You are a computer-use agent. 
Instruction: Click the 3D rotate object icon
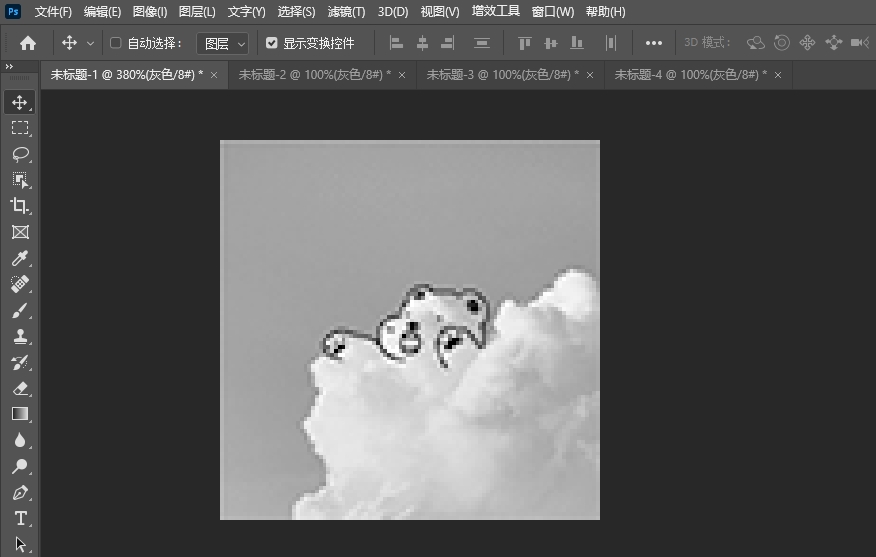coord(756,43)
